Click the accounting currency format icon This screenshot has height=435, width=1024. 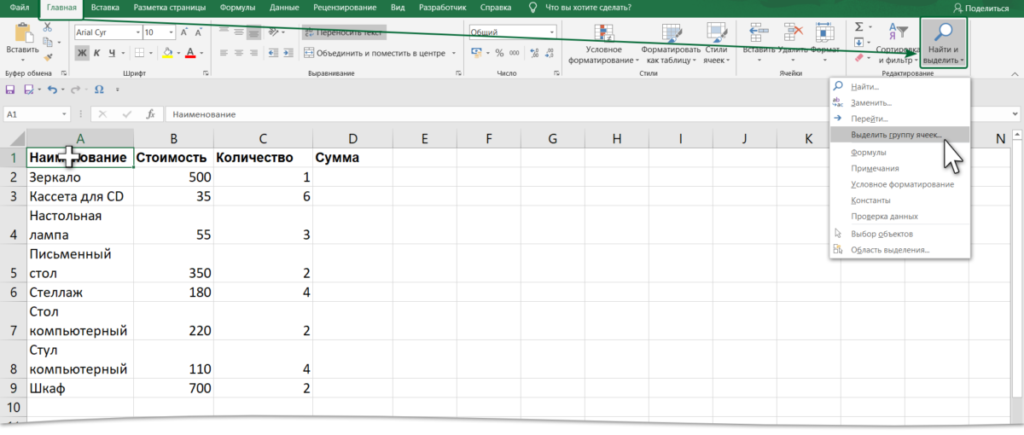[x=475, y=53]
